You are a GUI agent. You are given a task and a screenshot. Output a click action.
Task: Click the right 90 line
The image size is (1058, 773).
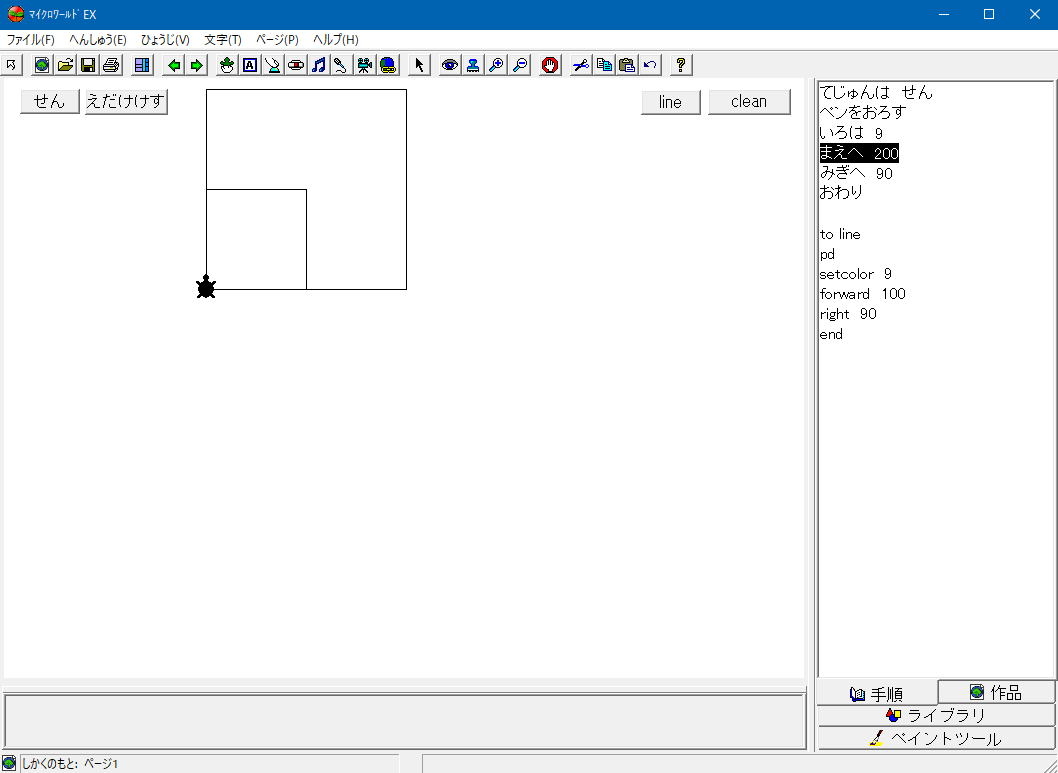point(848,314)
